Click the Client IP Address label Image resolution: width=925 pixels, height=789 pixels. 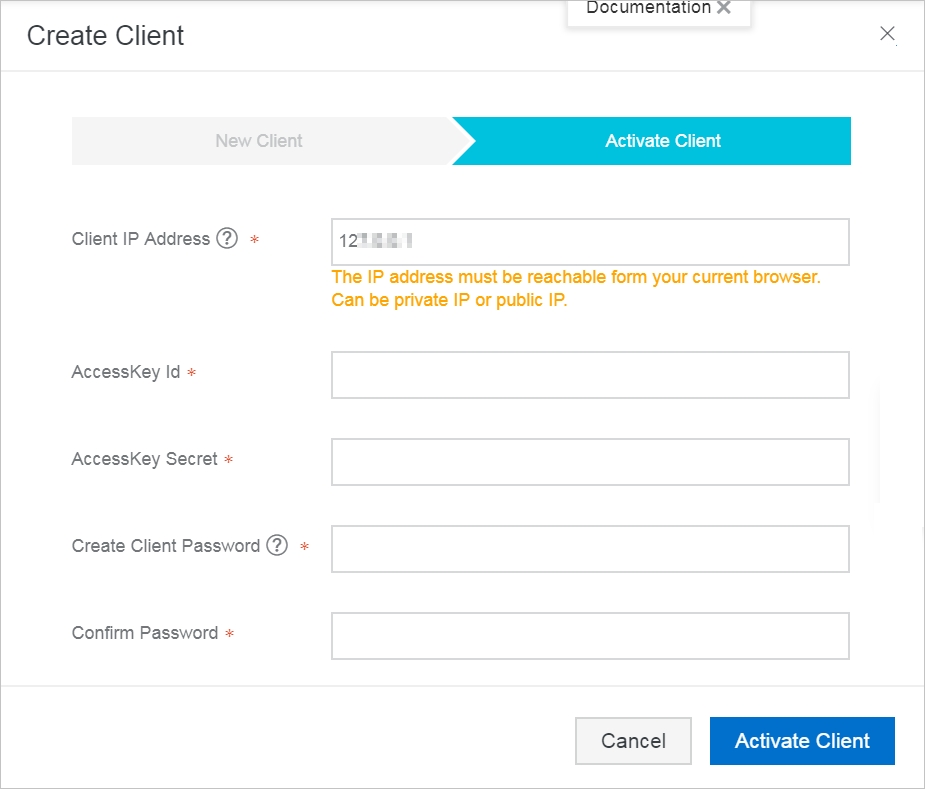click(140, 238)
